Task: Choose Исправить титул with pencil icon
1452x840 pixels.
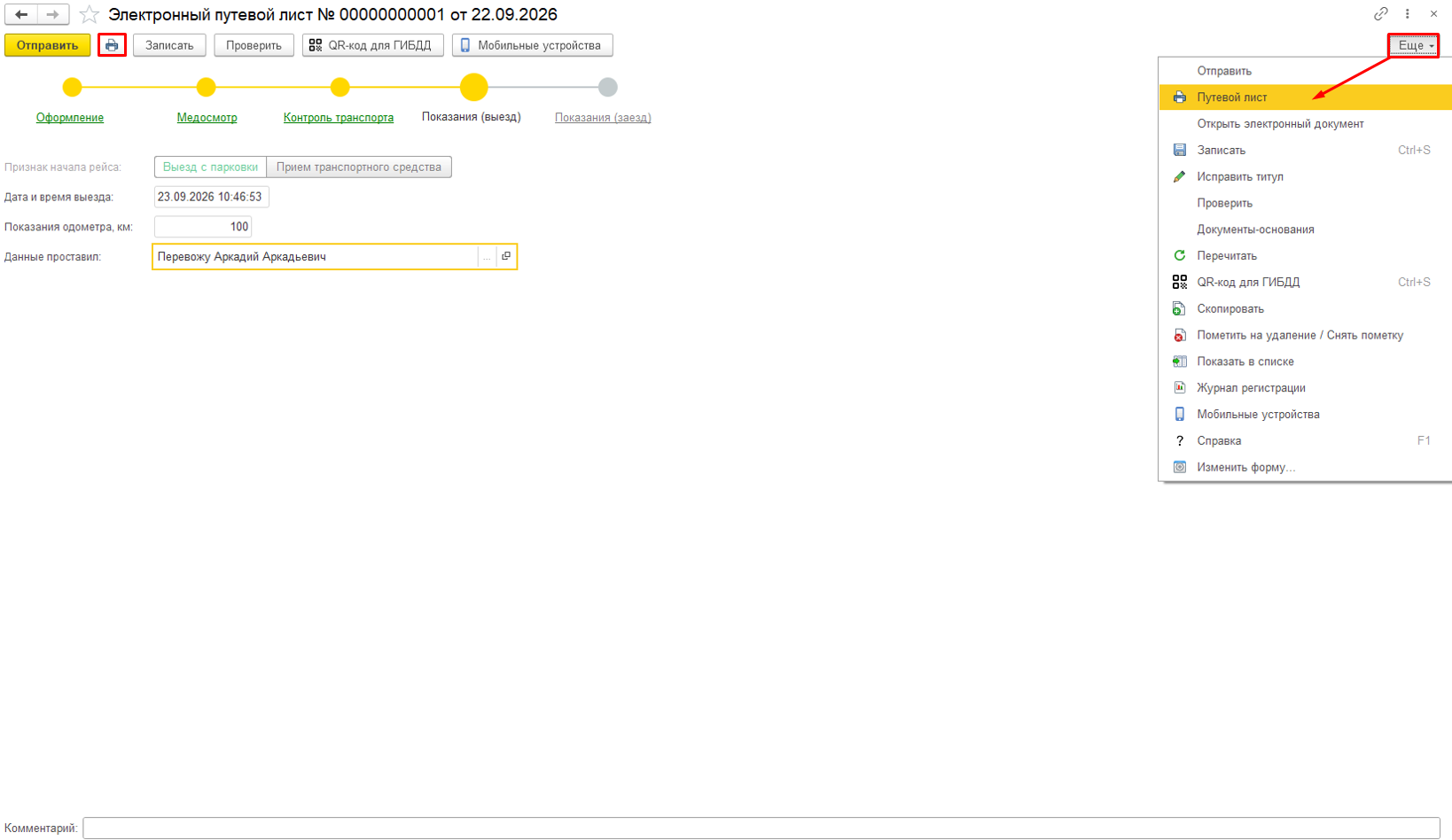Action: coord(1305,176)
